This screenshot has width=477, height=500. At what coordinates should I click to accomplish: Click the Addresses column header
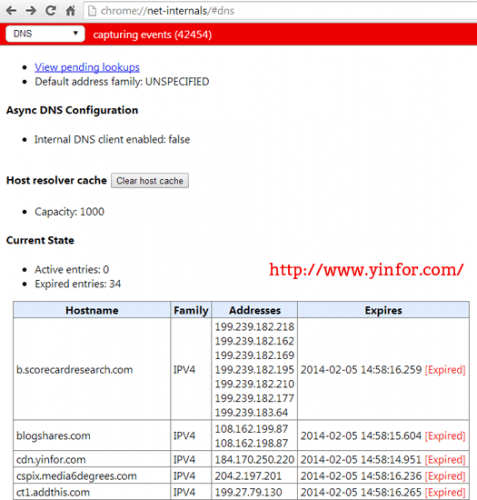tap(255, 310)
